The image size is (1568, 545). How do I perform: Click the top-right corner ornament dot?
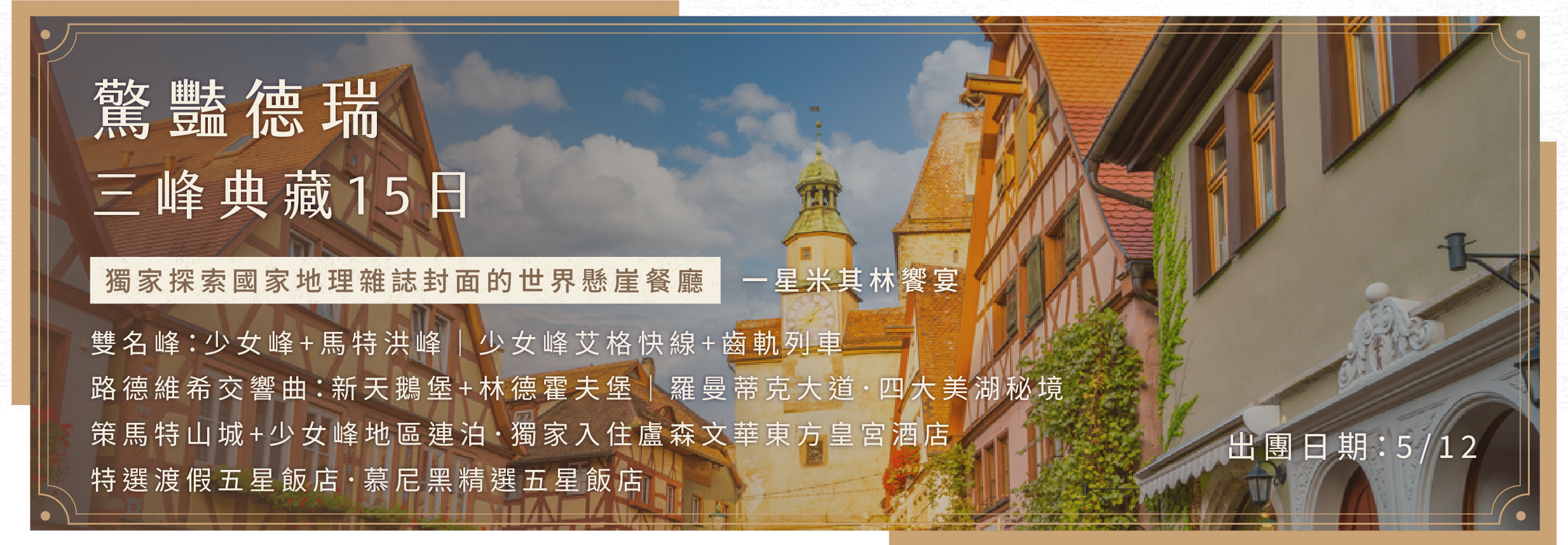(1521, 34)
